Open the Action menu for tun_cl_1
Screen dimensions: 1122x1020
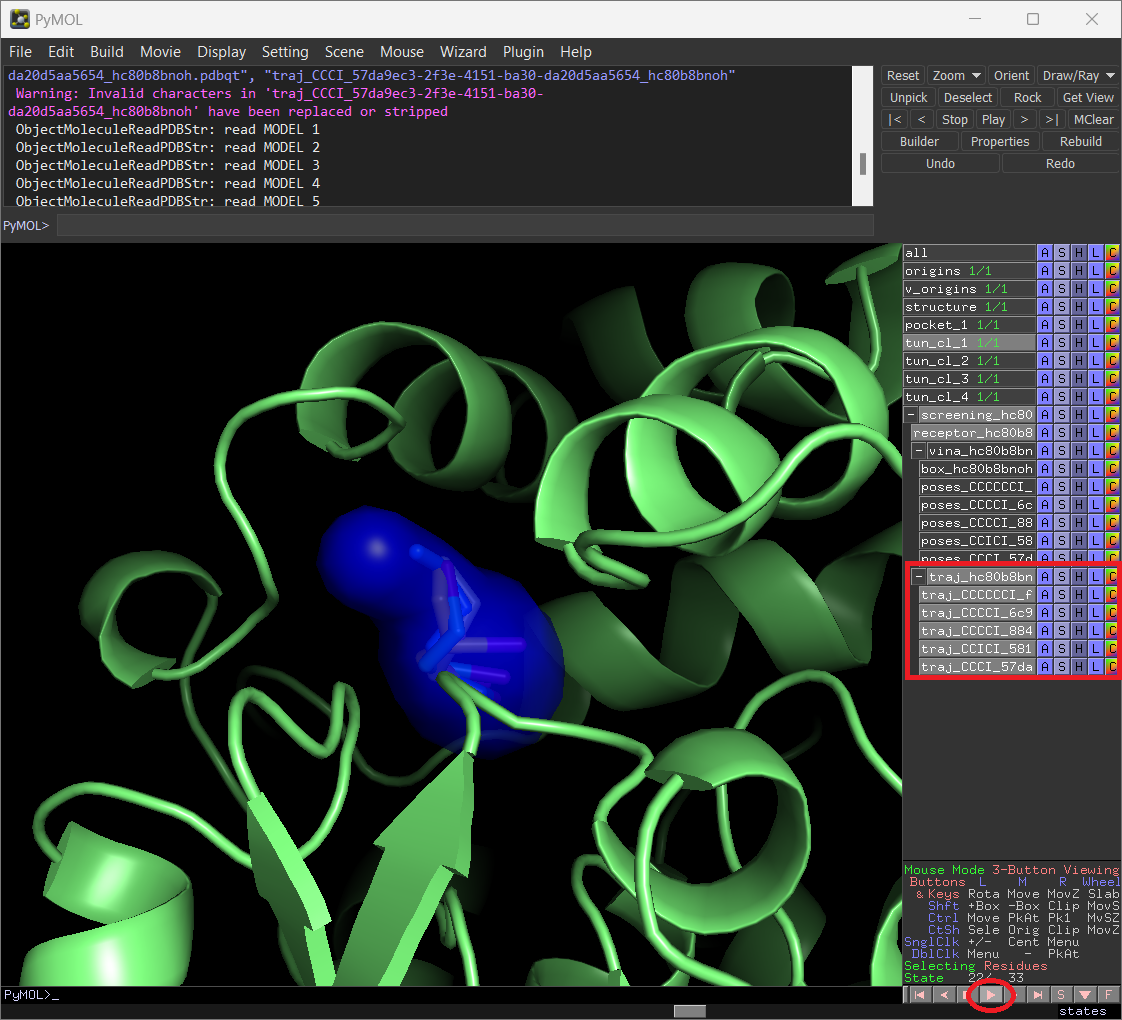[x=1043, y=342]
